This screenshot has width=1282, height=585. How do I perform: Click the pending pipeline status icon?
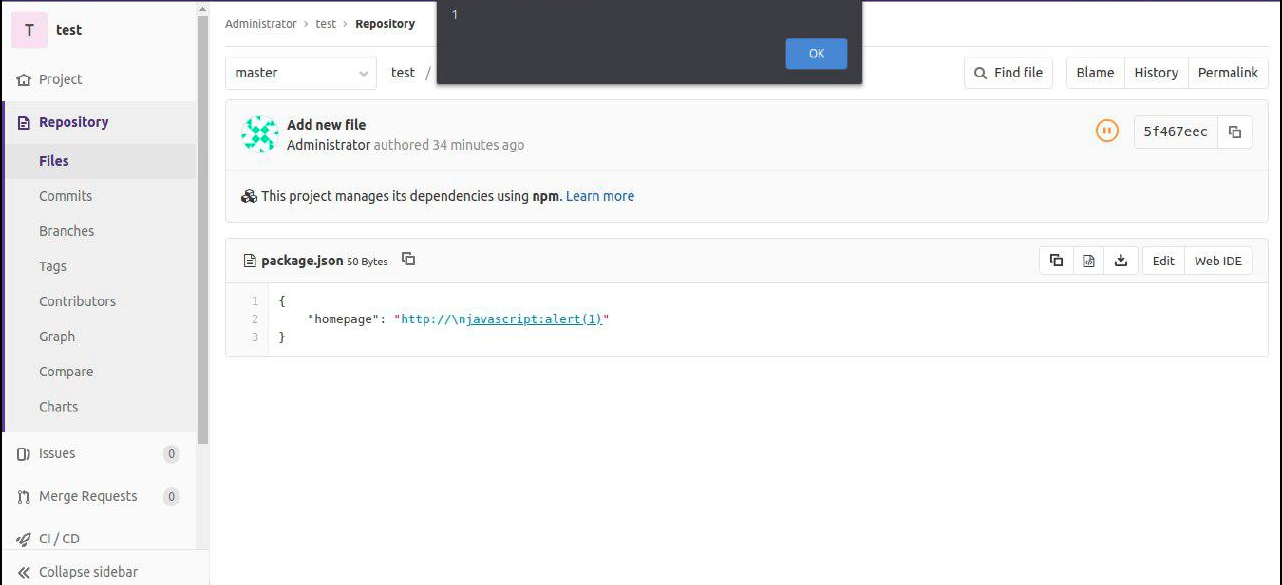pos(1107,131)
